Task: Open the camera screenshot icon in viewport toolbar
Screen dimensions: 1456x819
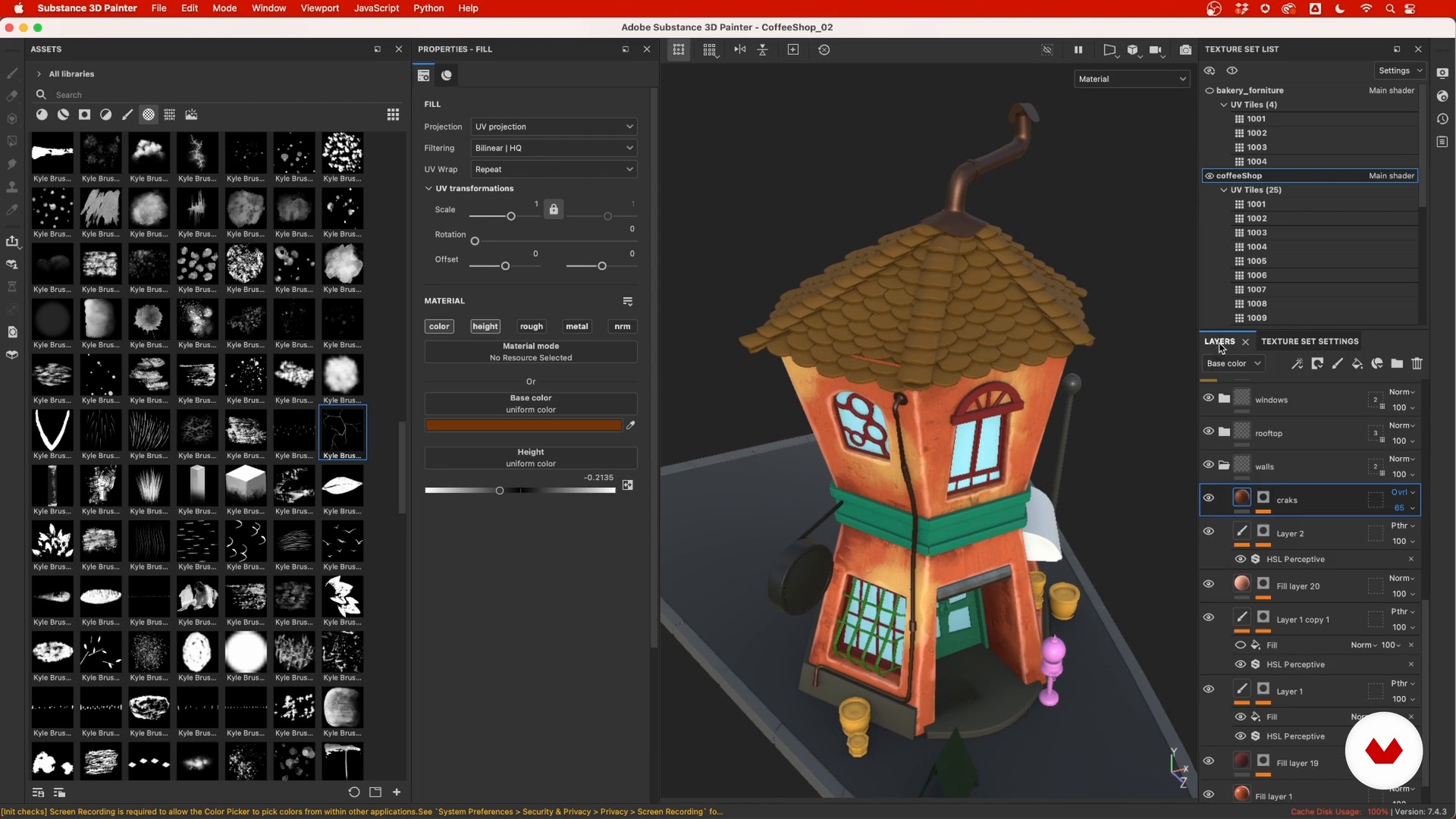Action: coord(1185,49)
